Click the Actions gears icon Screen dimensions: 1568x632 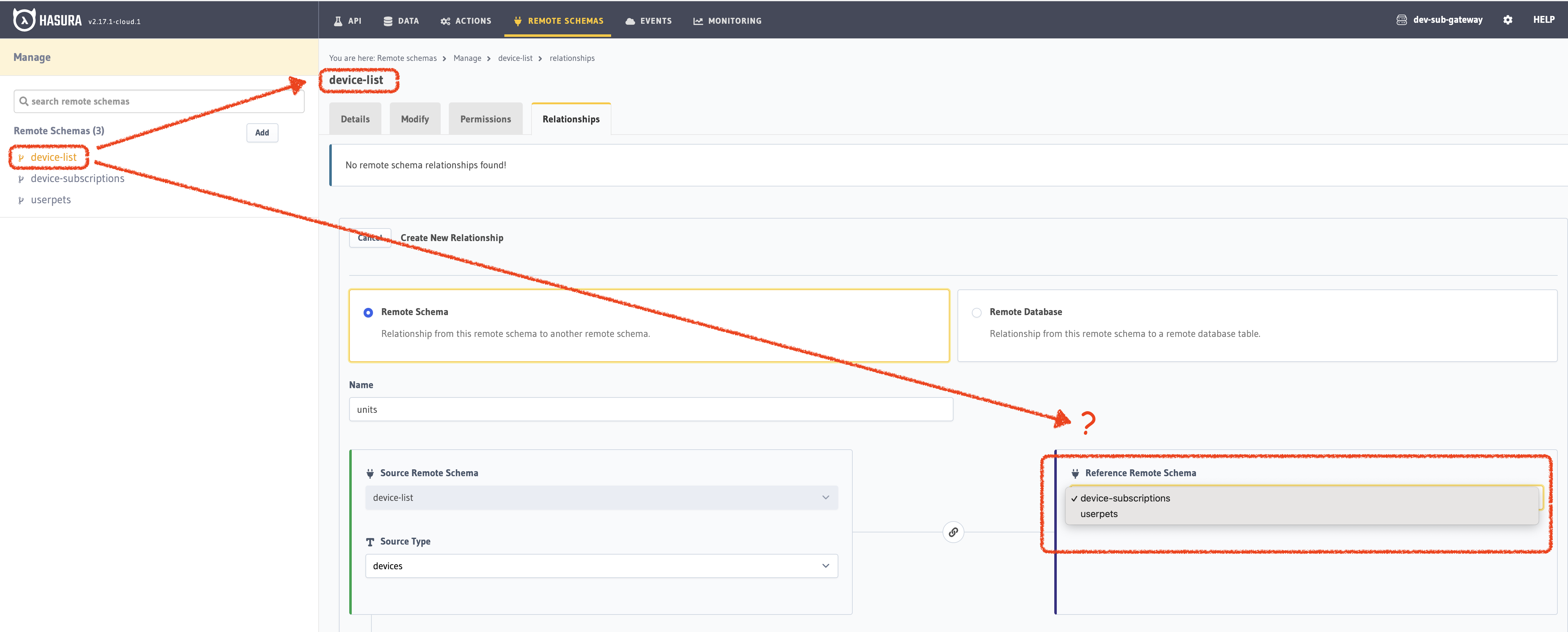coord(446,21)
